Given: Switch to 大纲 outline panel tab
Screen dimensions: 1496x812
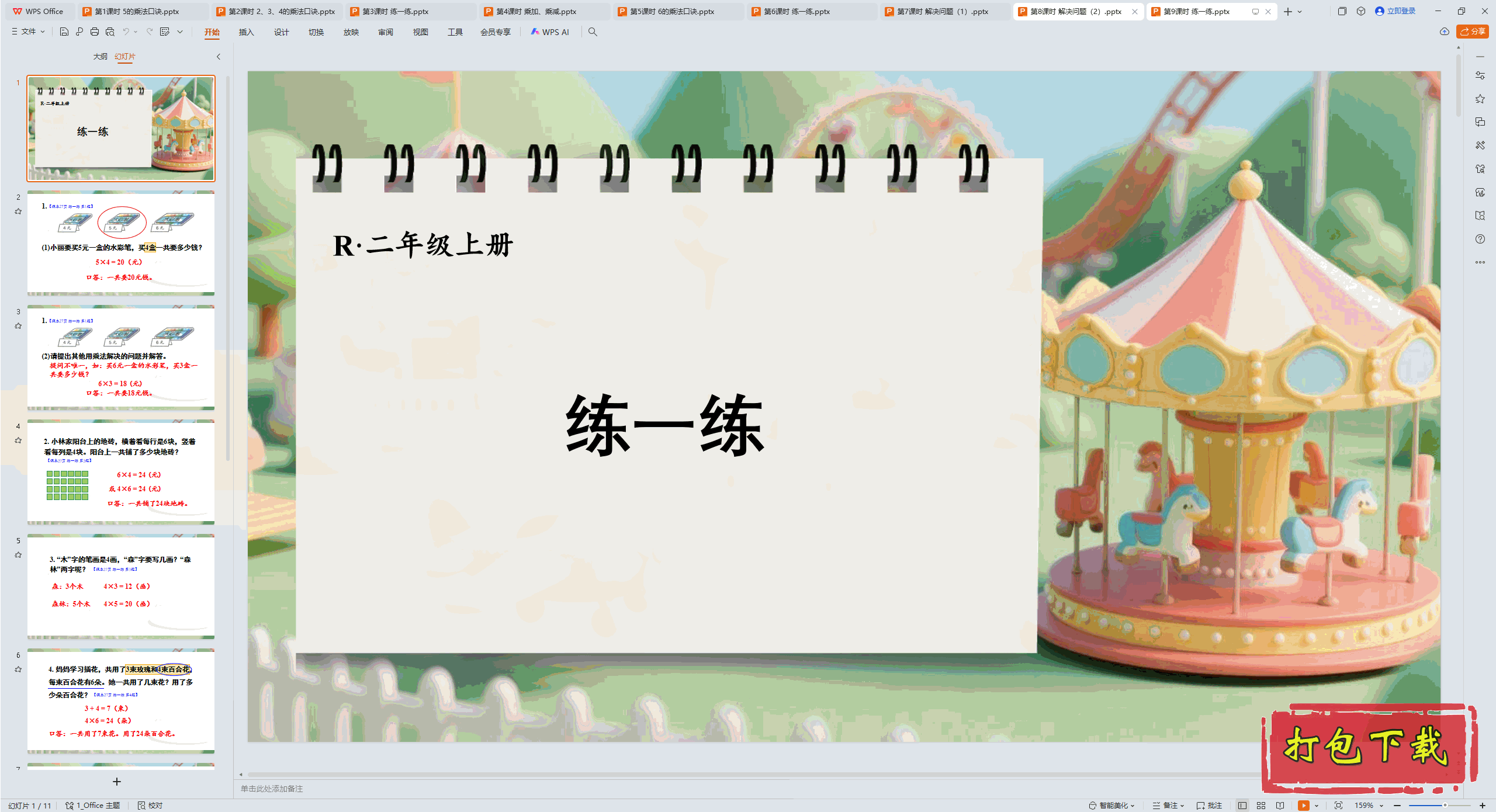Looking at the screenshot, I should tap(100, 57).
